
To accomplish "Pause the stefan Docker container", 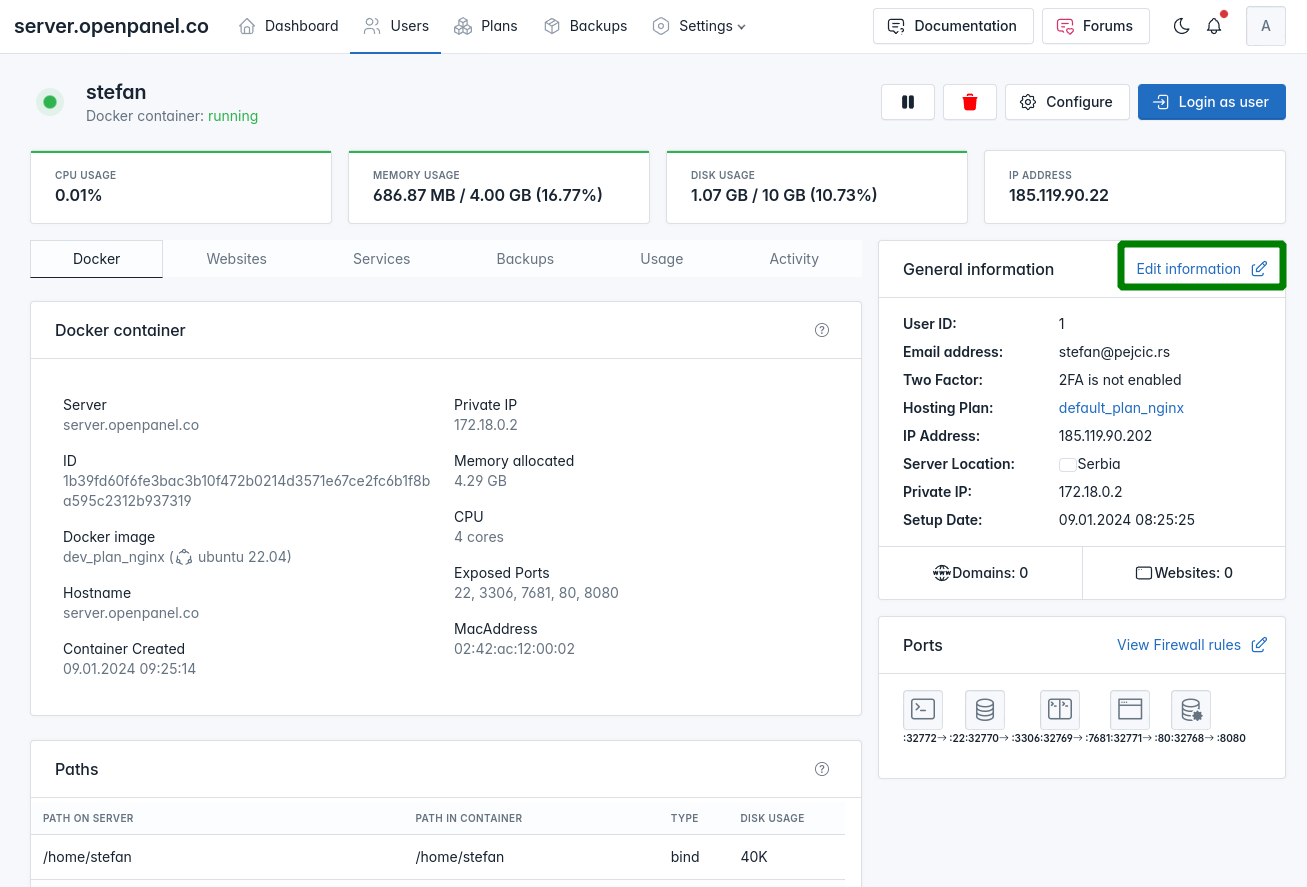I will tap(908, 102).
